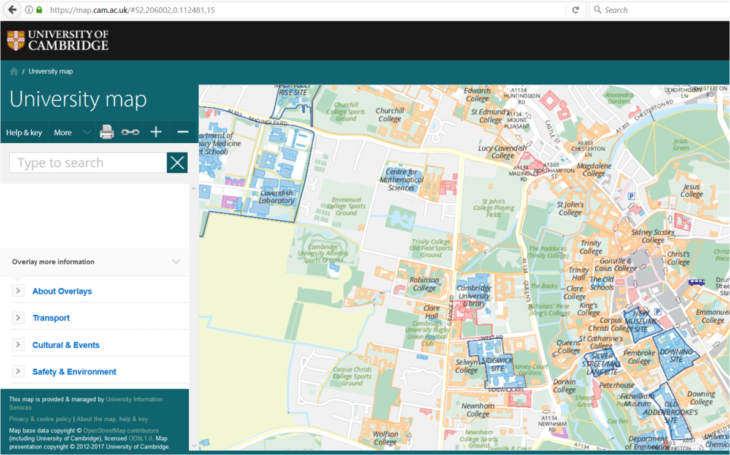
Task: Collapse the Overlay more information section
Action: pos(176,262)
